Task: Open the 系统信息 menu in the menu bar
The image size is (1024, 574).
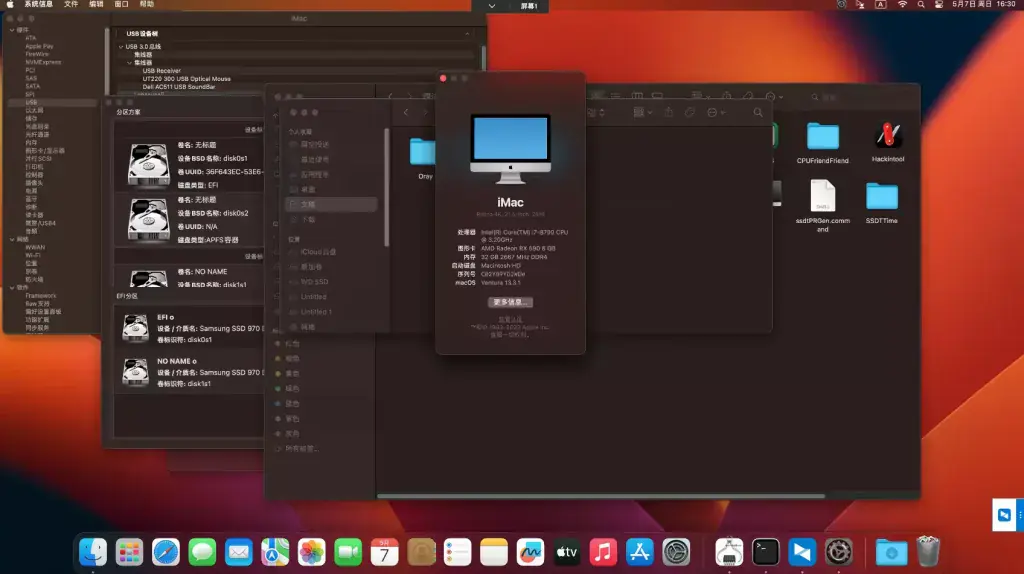Action: click(39, 4)
